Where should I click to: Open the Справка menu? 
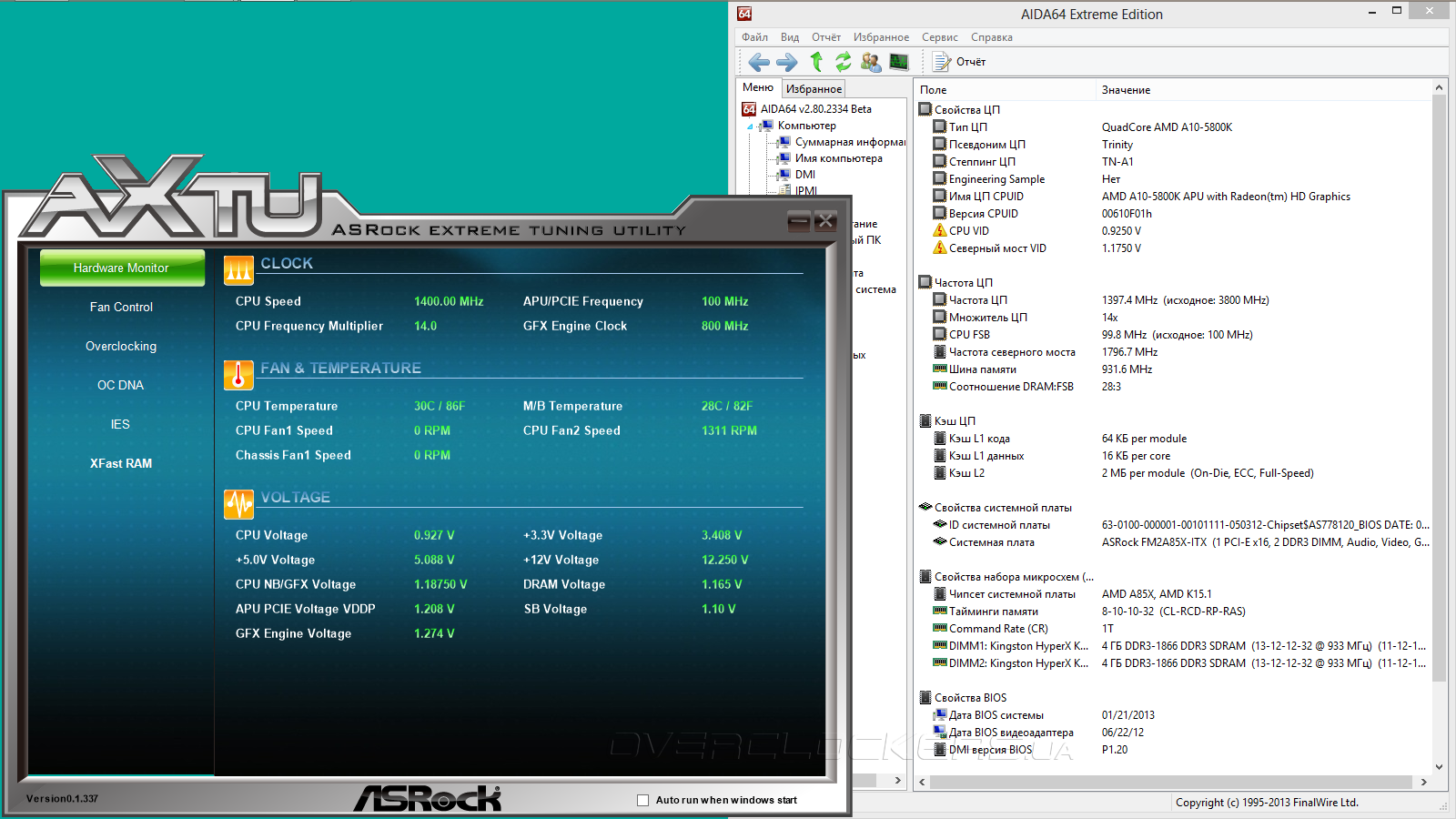[x=992, y=37]
